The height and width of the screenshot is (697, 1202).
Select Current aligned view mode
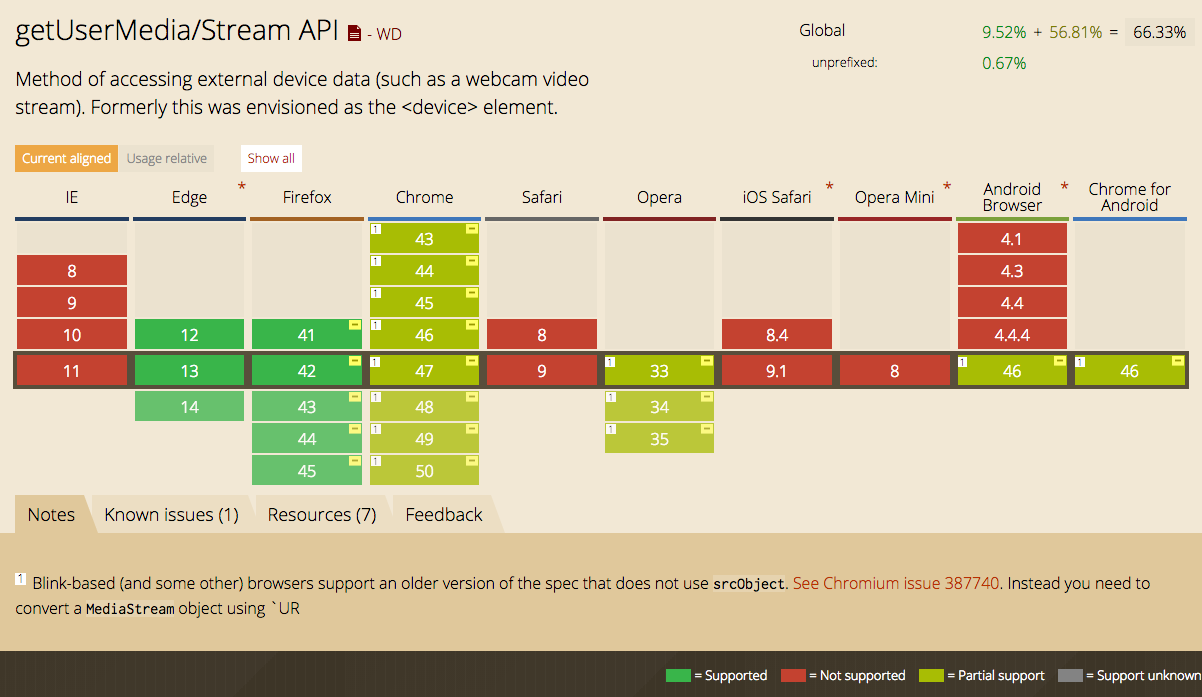click(x=67, y=158)
